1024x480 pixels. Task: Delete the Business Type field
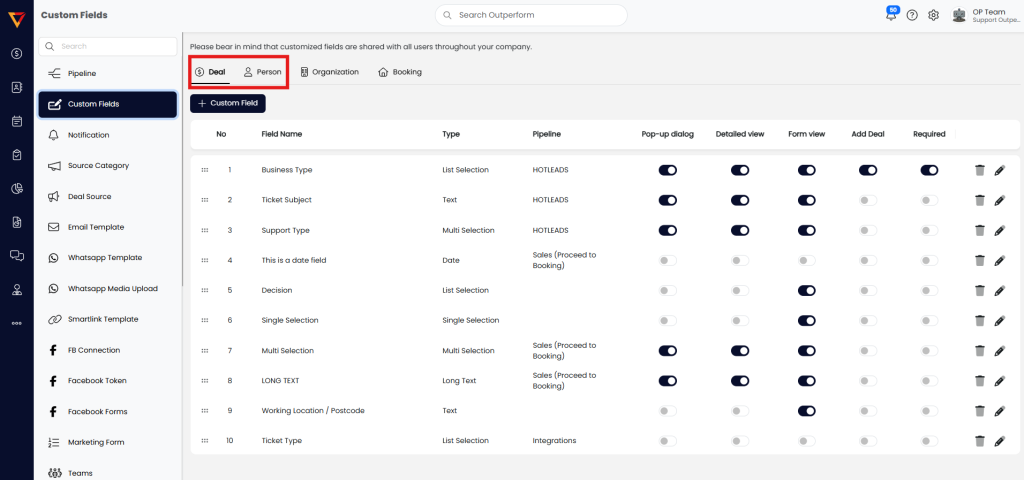[980, 170]
